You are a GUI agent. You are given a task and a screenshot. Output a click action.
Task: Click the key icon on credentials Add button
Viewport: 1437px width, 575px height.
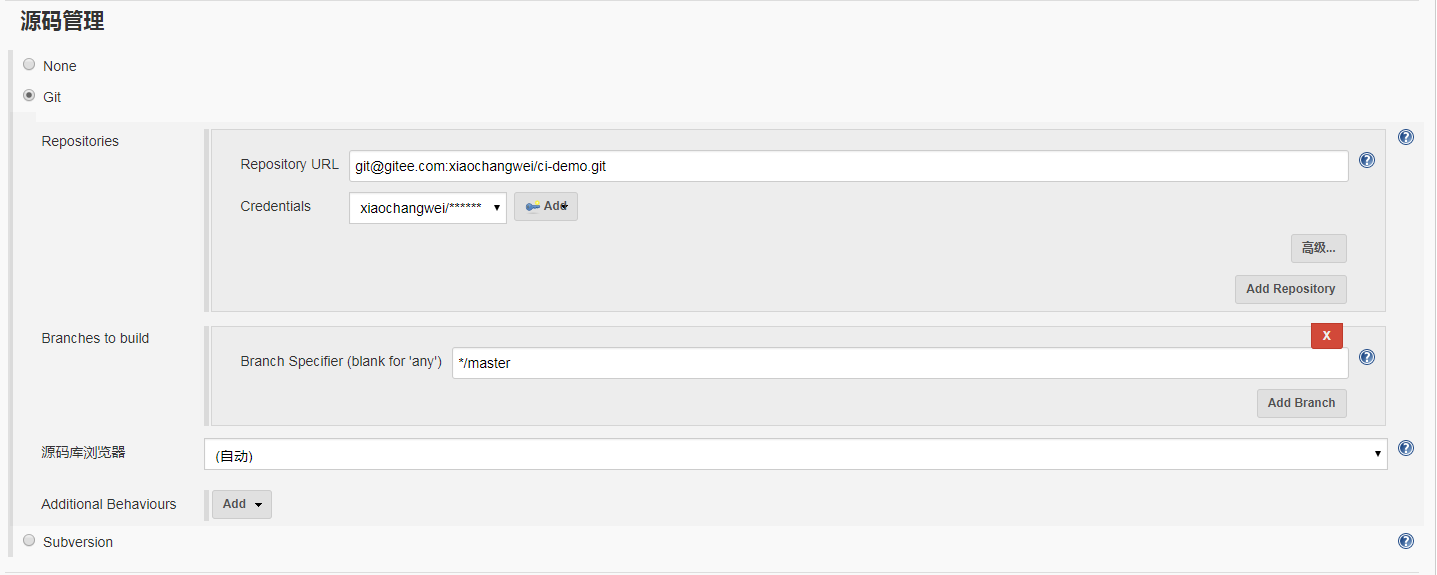(532, 206)
